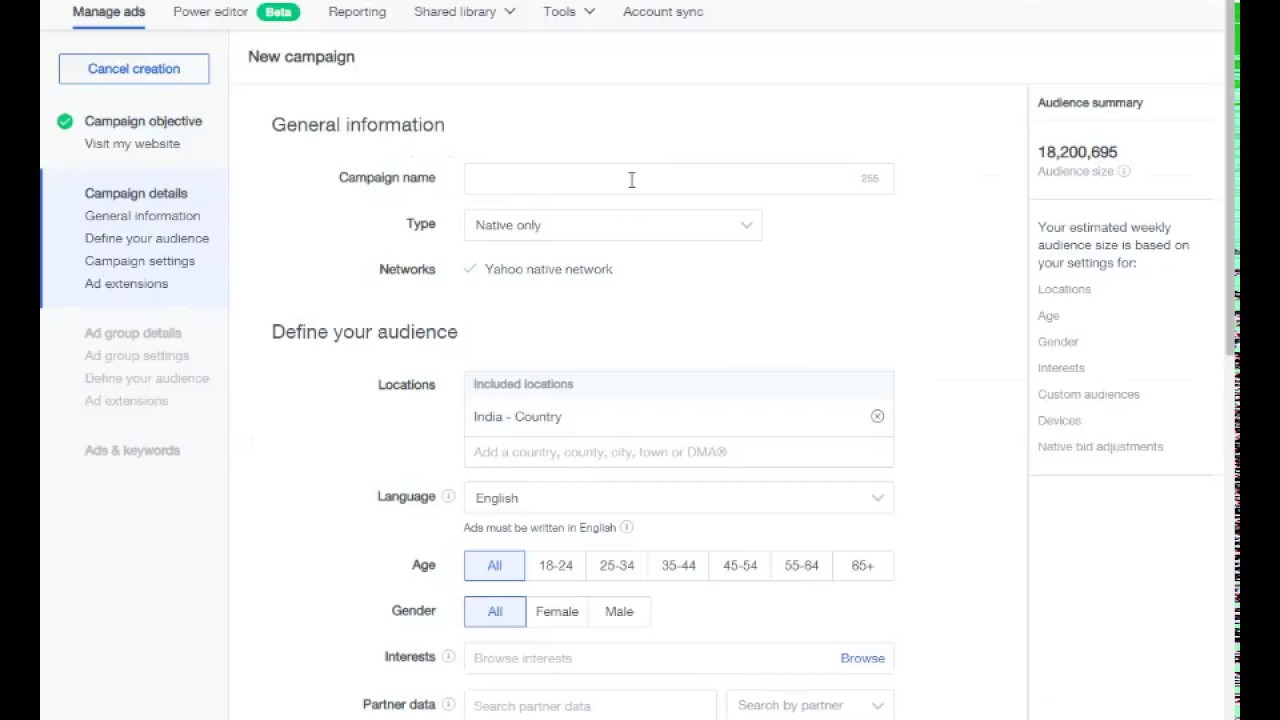Click info icon beside English ads note

click(627, 527)
